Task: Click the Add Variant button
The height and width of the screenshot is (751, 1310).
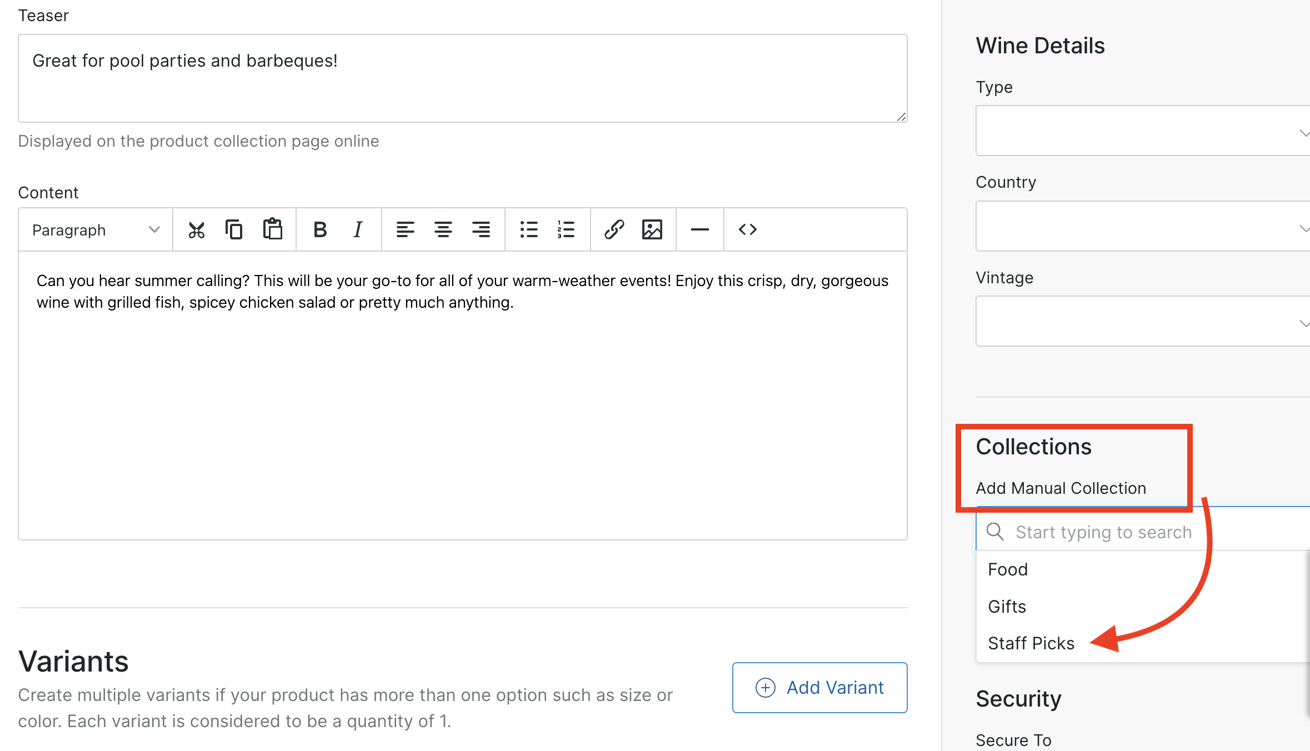Action: point(819,687)
